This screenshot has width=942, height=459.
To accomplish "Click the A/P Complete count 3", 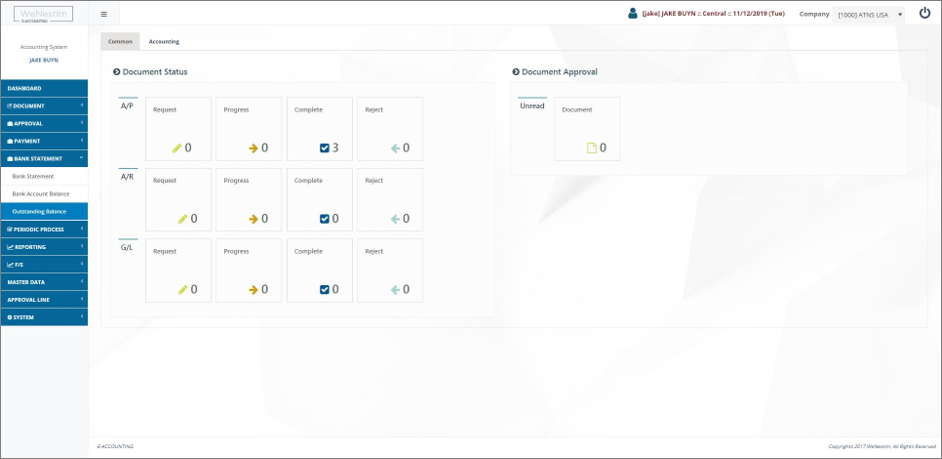I will coord(335,148).
